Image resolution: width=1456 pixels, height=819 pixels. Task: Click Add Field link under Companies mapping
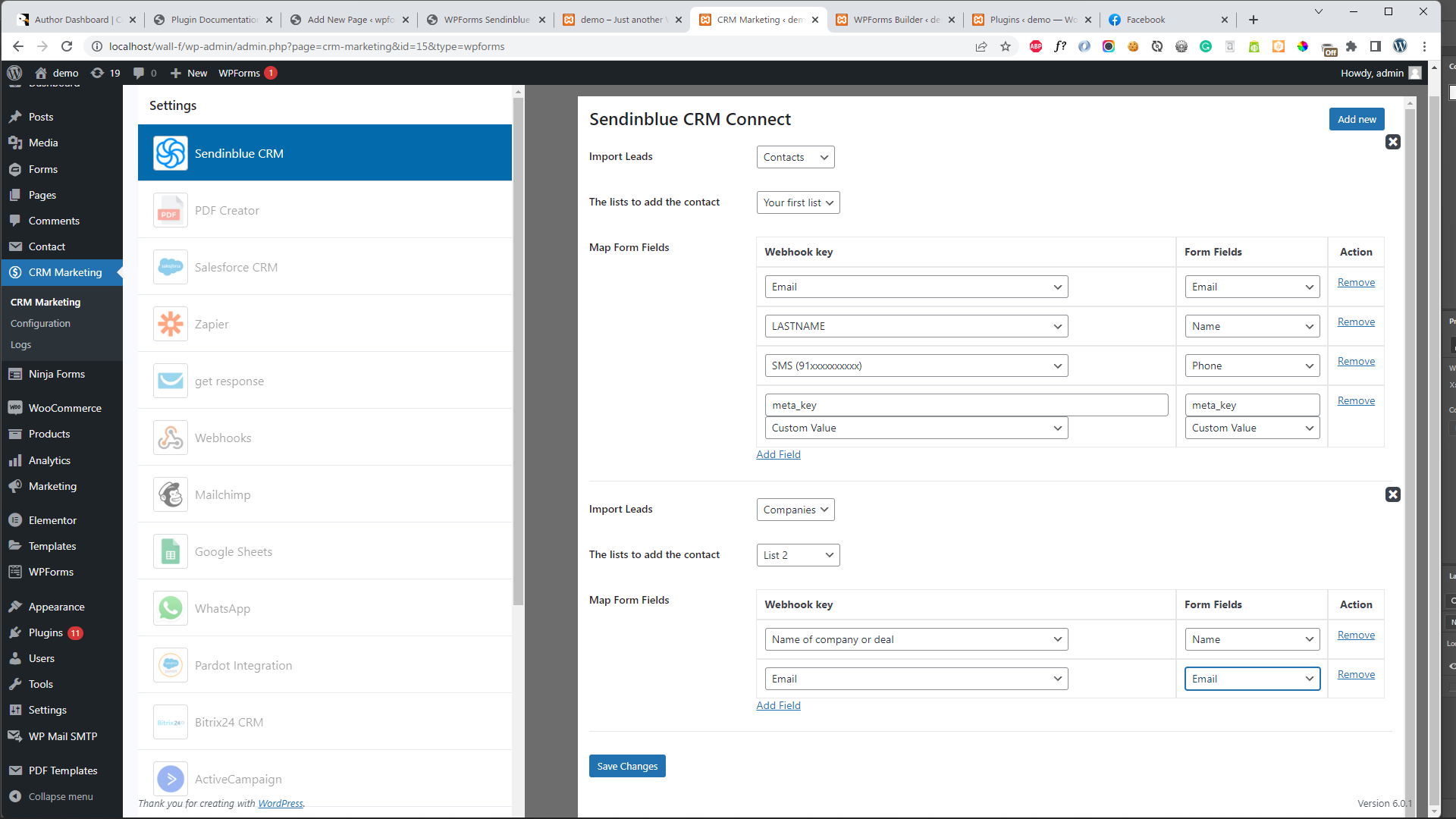(778, 705)
